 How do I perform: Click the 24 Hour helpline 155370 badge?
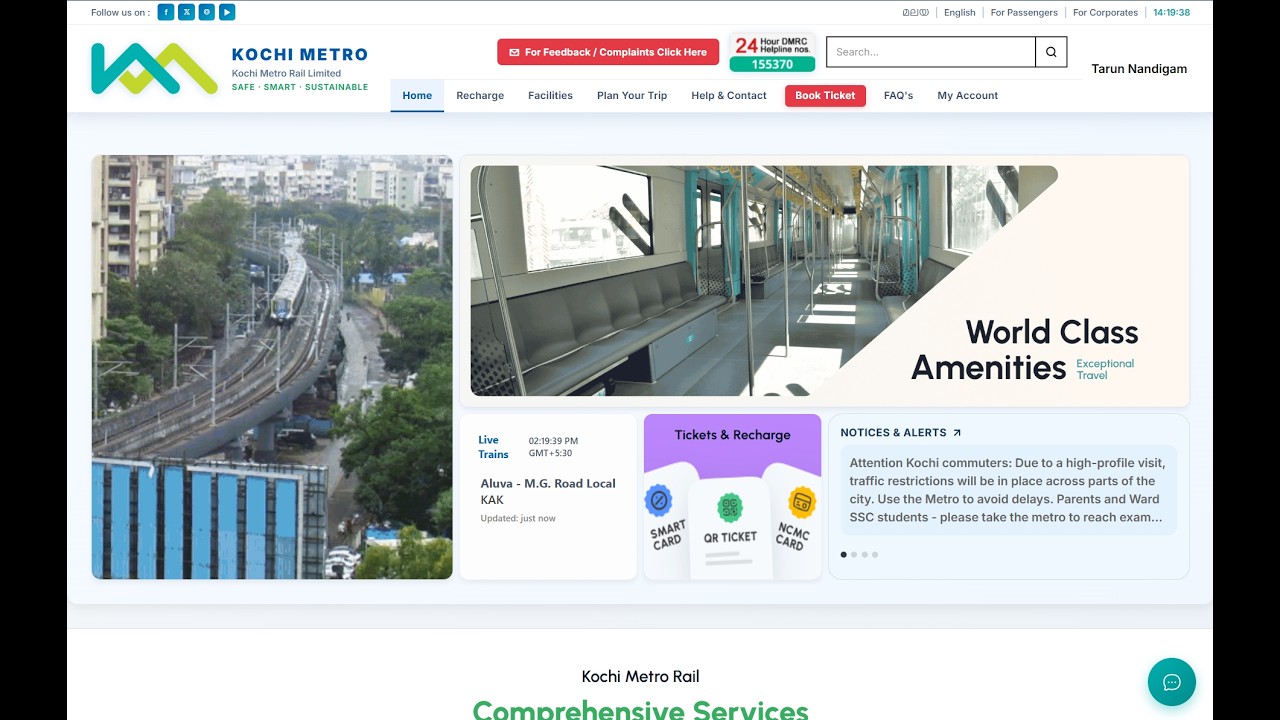[772, 53]
